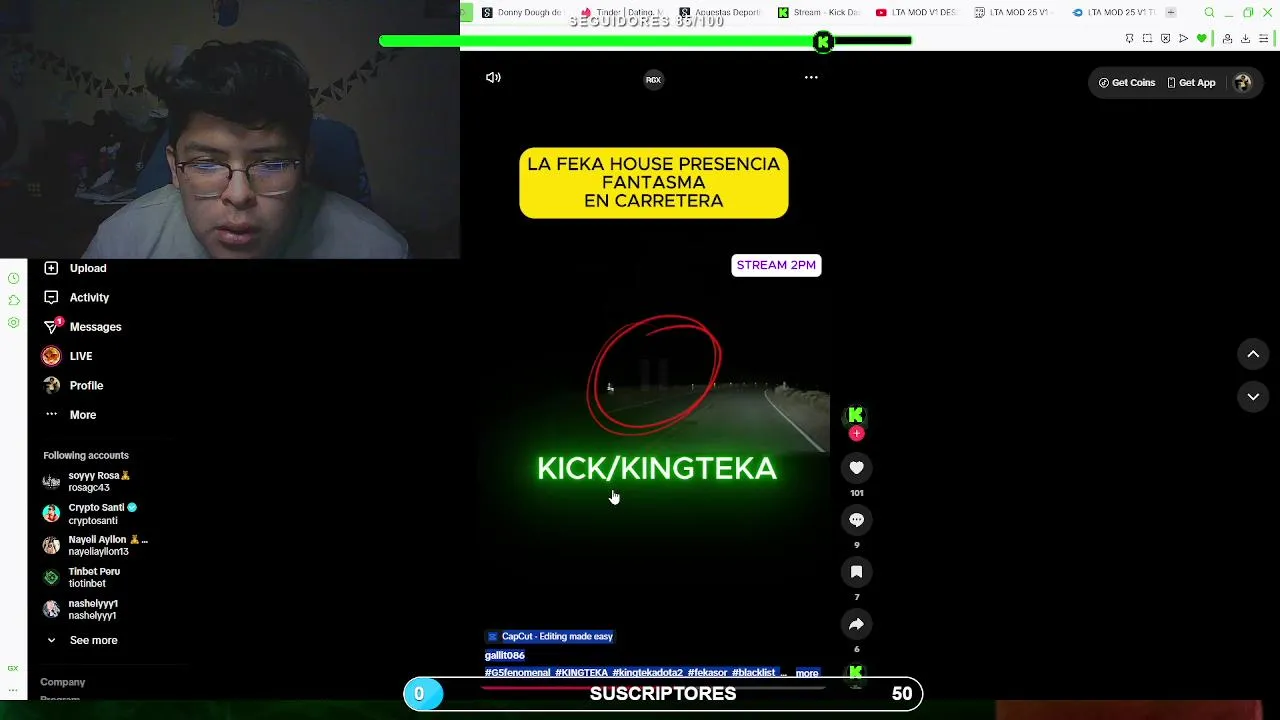Open GX Control icon in browser sidebar
The height and width of the screenshot is (720, 1280).
click(13, 668)
